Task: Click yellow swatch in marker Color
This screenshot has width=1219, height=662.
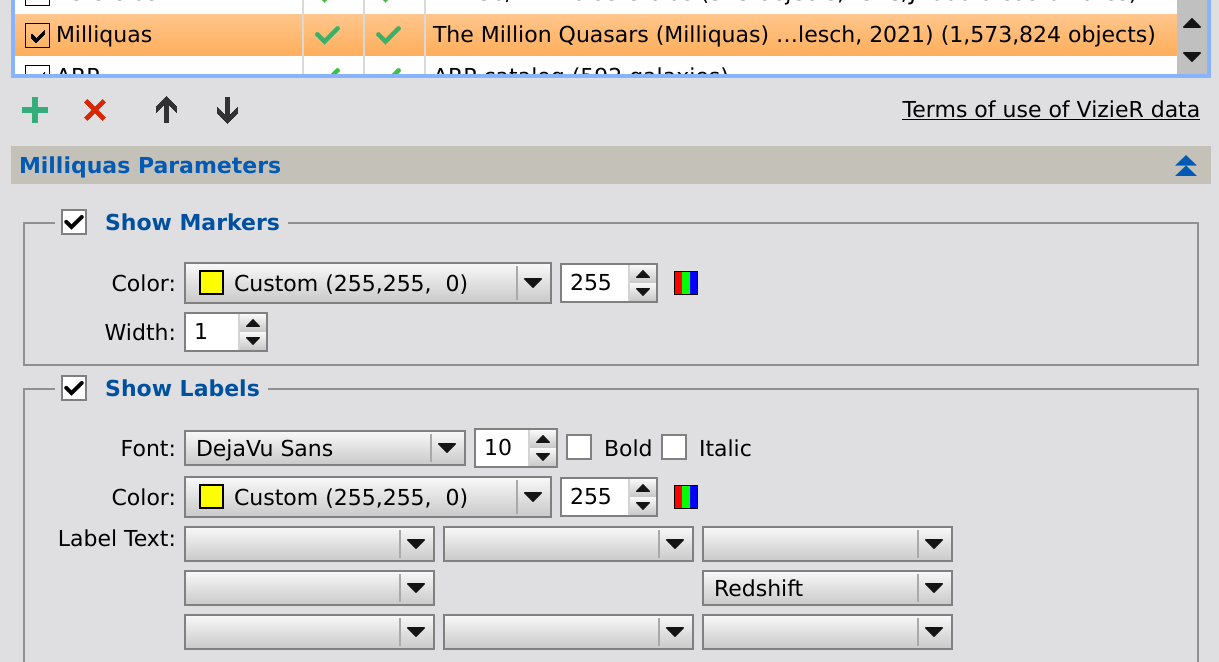Action: [211, 284]
